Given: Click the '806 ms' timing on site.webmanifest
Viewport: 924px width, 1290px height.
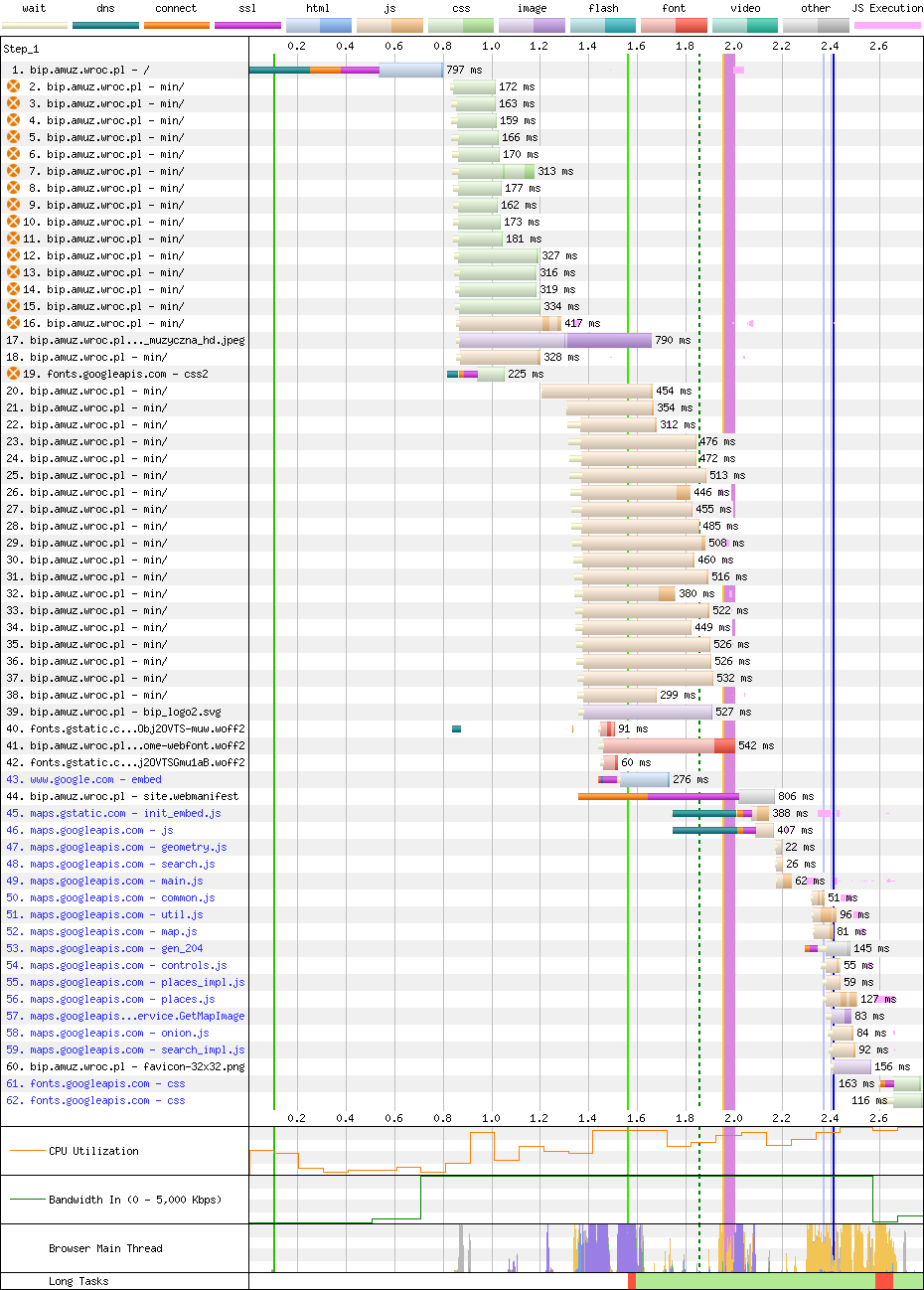Looking at the screenshot, I should coord(796,796).
